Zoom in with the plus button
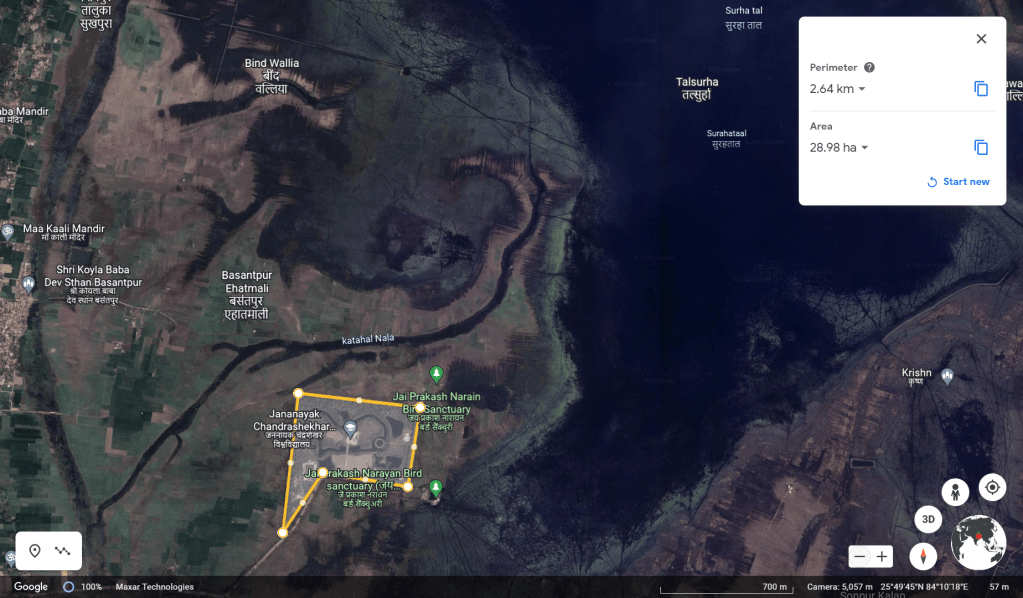The image size is (1023, 598). click(x=882, y=556)
